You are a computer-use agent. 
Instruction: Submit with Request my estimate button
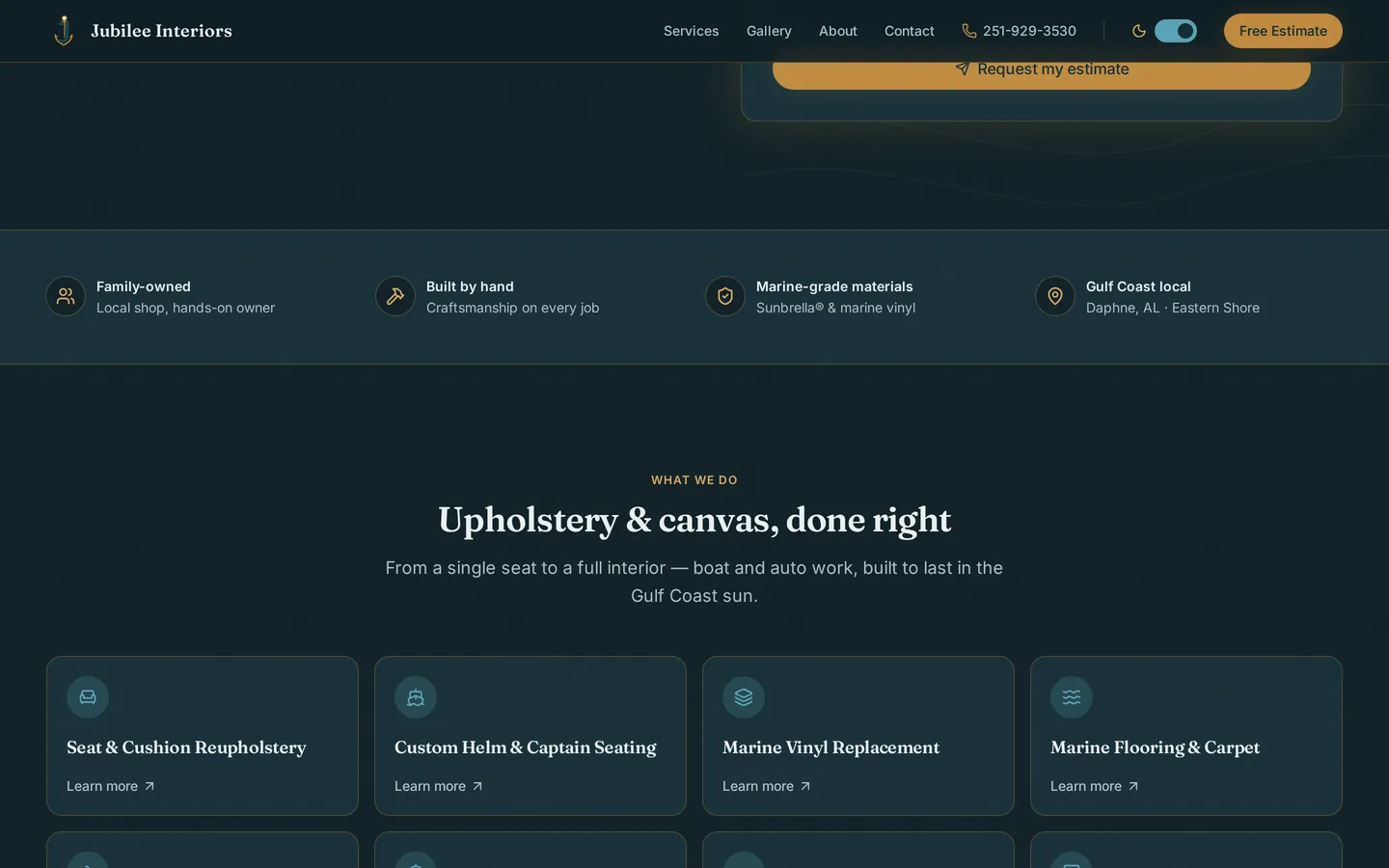tap(1042, 69)
